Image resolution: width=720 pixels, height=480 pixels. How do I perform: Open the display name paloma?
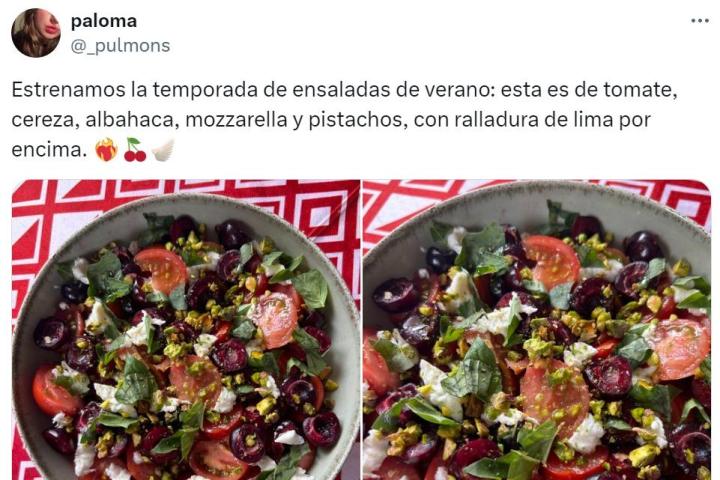click(x=104, y=21)
